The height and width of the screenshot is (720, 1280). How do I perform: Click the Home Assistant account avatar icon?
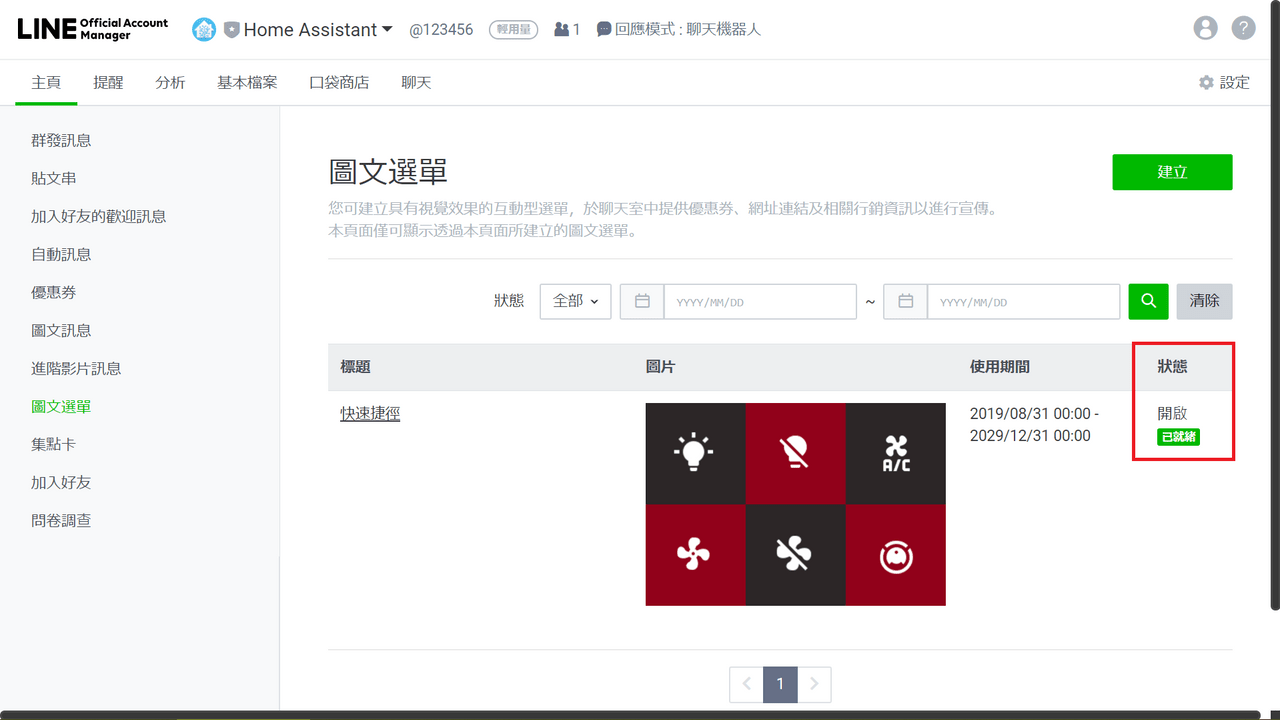coord(204,30)
